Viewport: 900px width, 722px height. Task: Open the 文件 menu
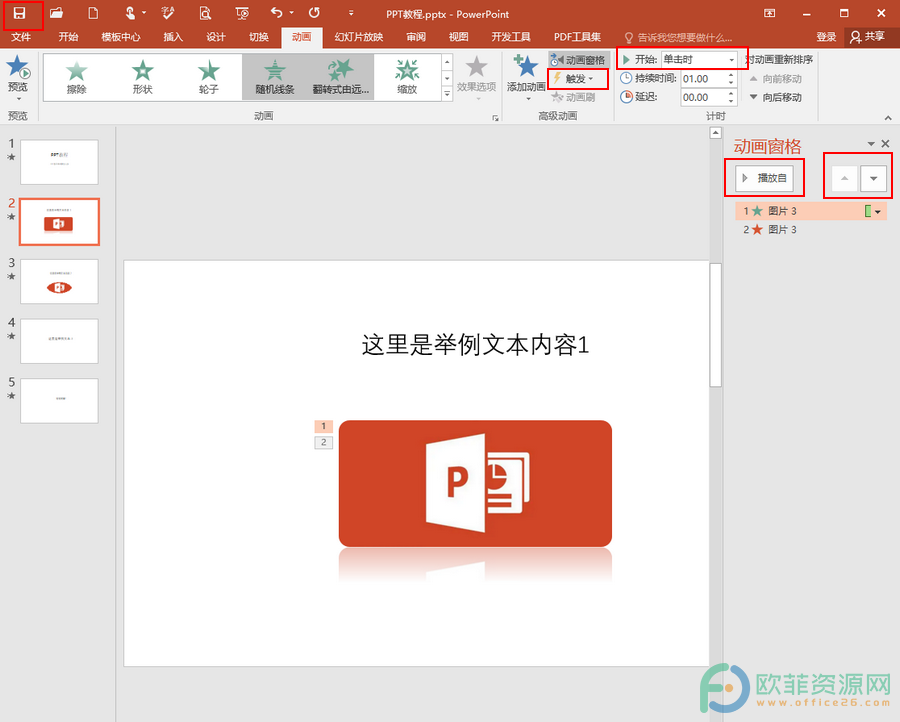[21, 37]
